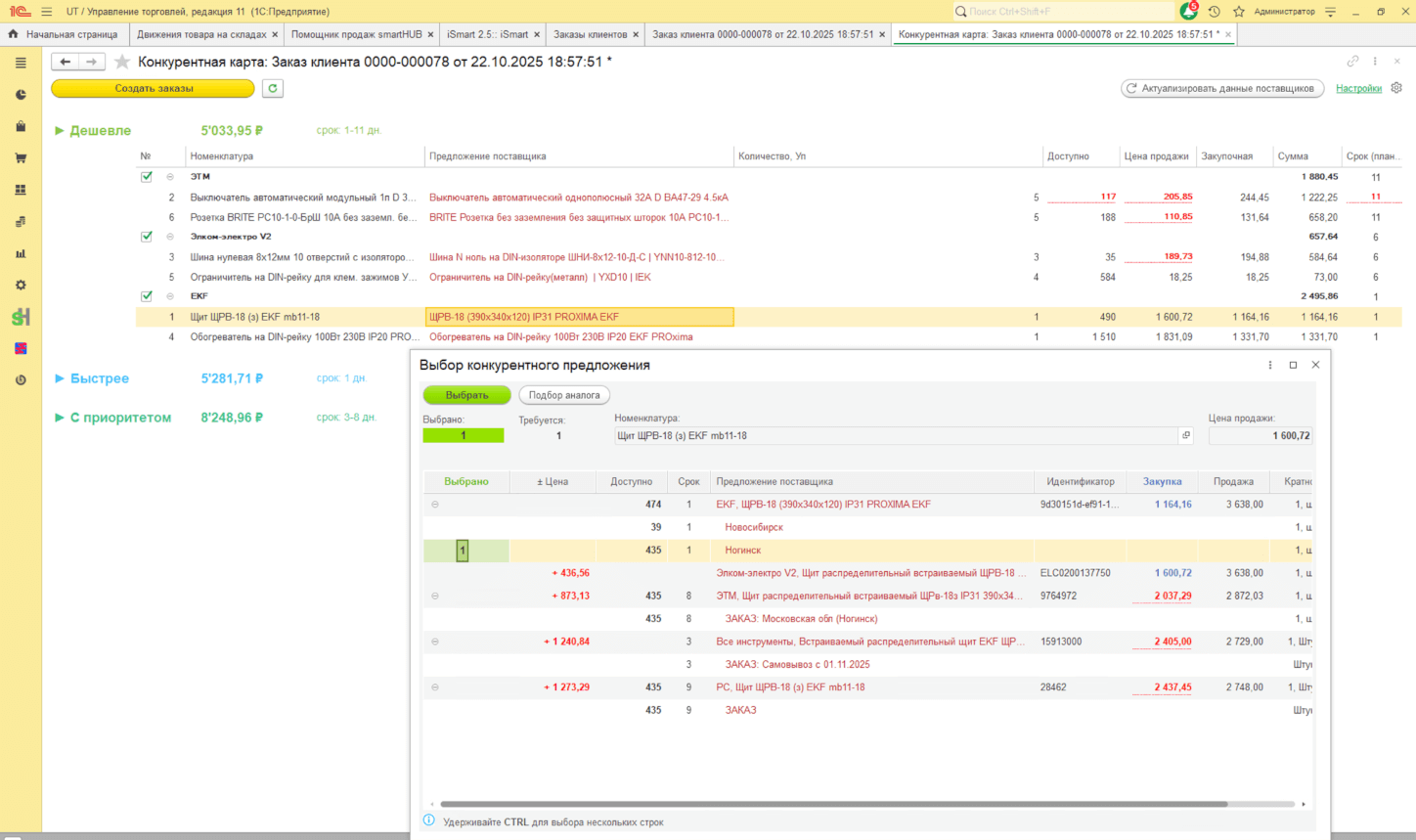Click the favorites star icon by title
The width and height of the screenshot is (1416, 840).
pos(122,62)
